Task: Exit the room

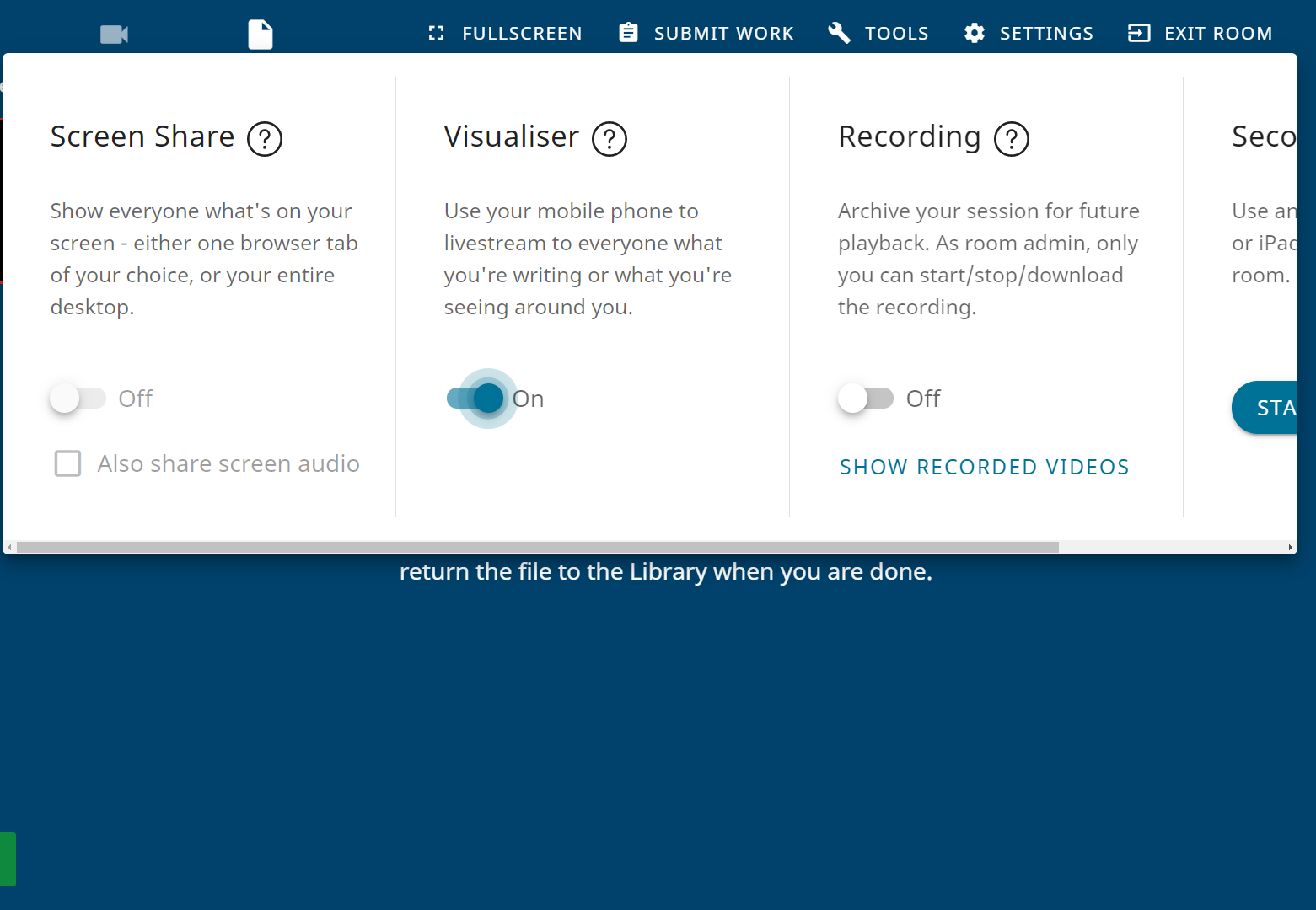Action: [x=1201, y=34]
